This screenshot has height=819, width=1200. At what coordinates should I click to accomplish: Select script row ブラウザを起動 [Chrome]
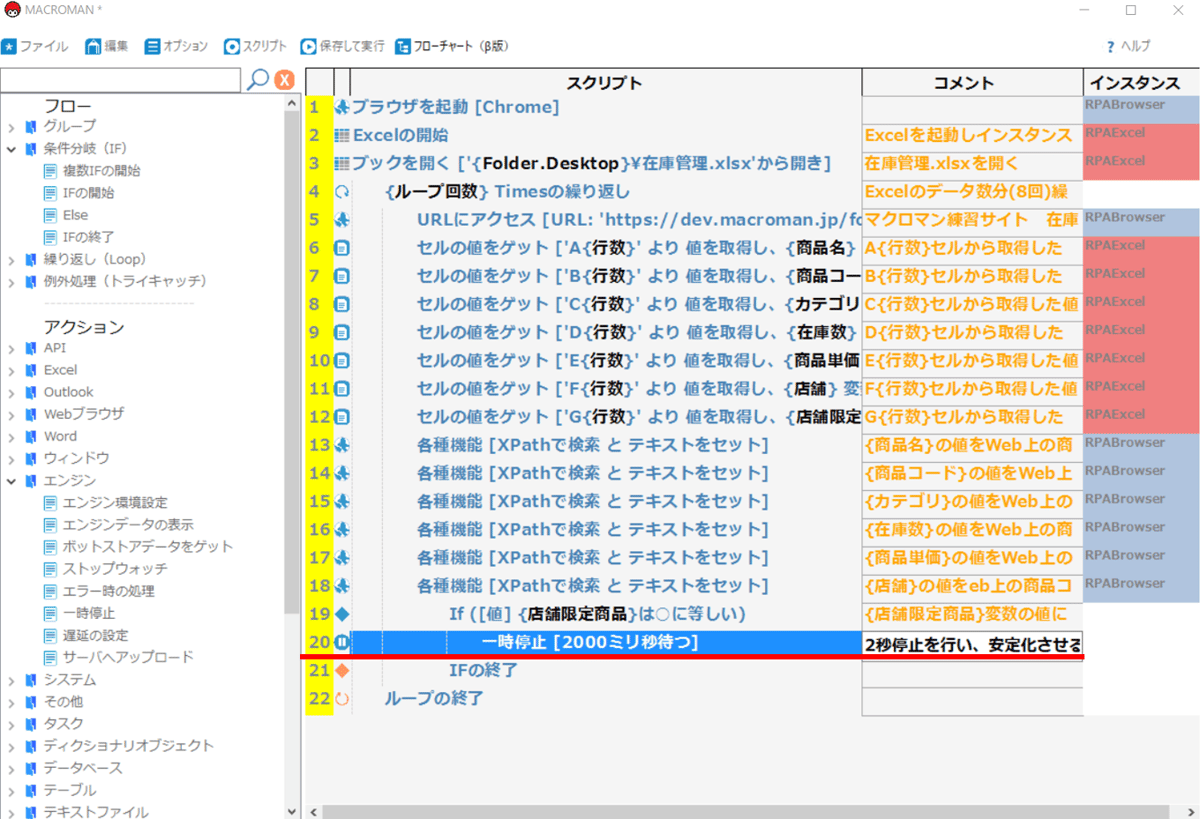coord(455,107)
